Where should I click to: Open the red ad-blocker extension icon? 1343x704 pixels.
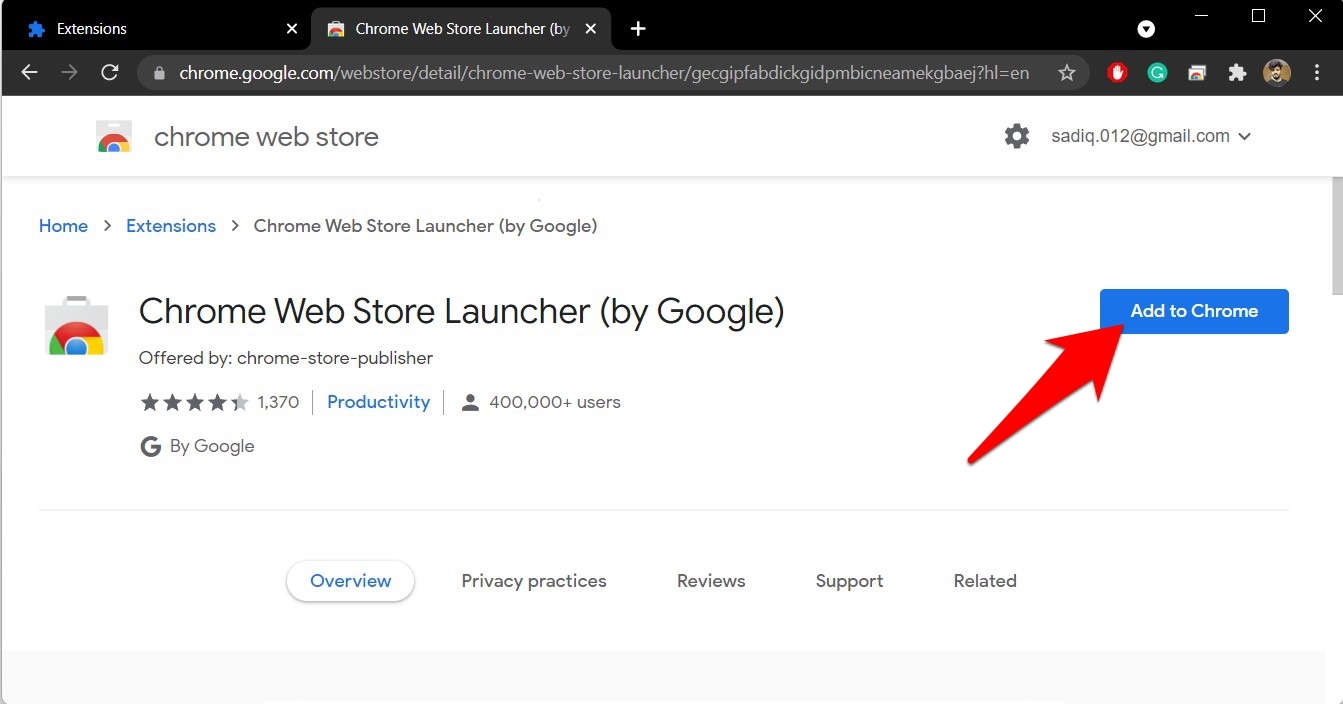pos(1117,72)
